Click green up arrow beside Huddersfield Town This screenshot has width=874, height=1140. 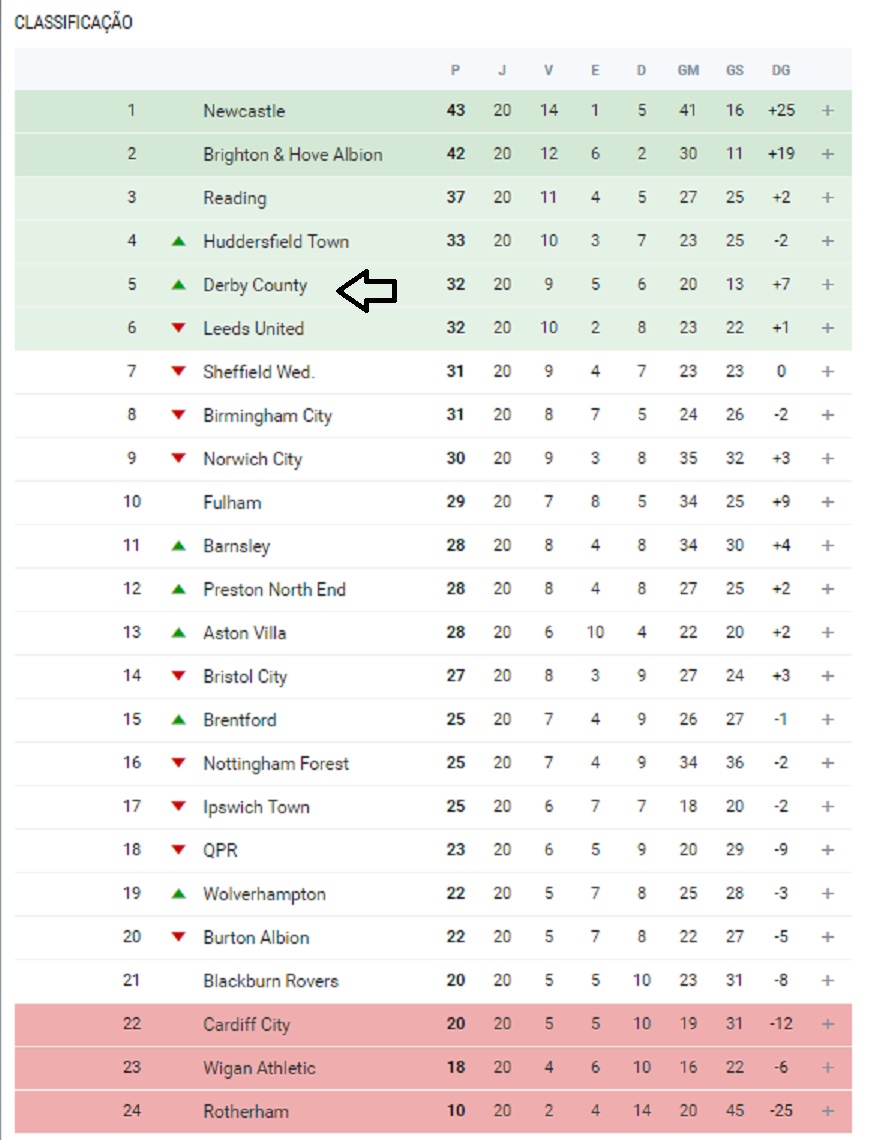(179, 241)
